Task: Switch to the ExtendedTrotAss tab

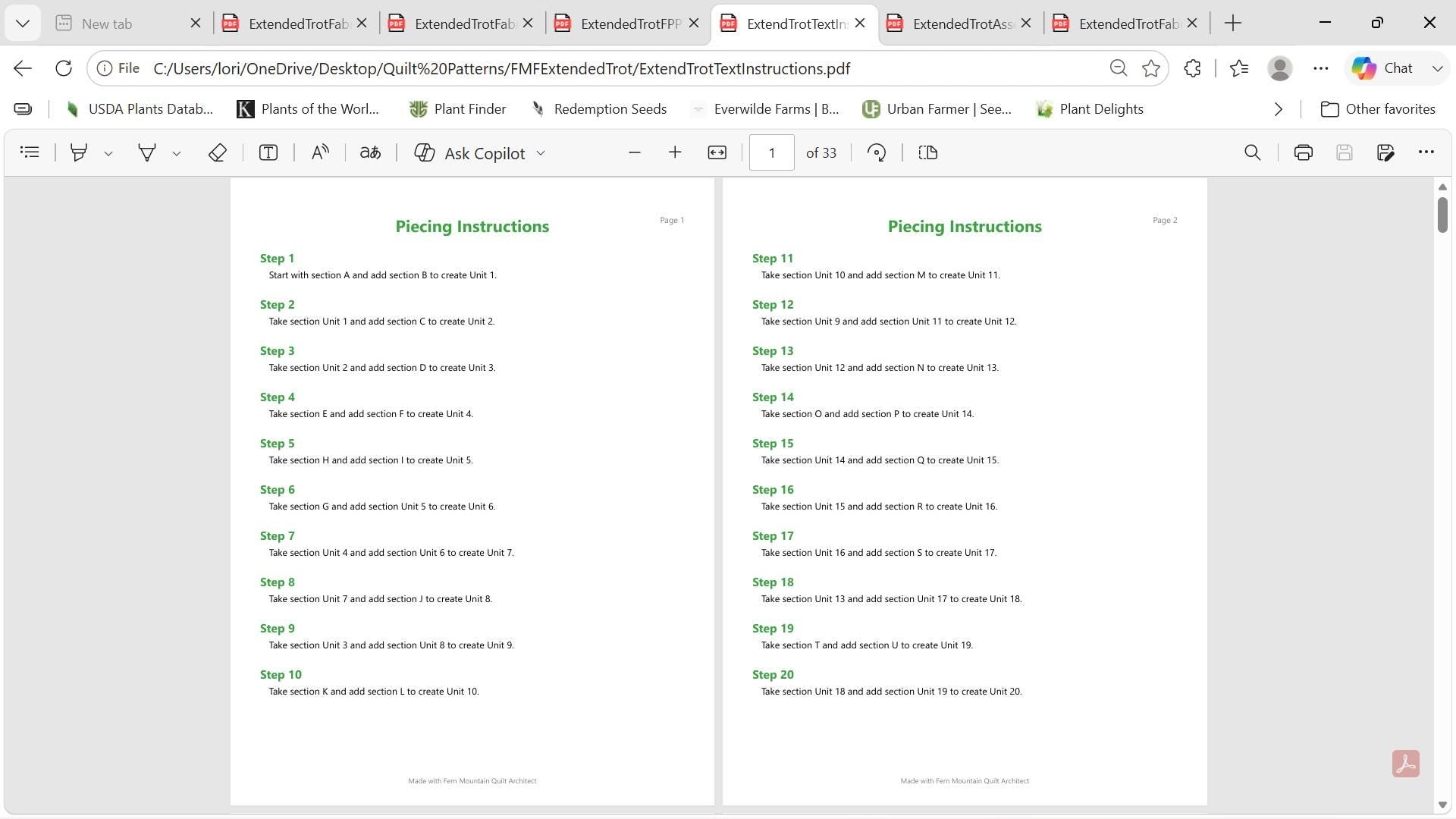Action: click(960, 24)
